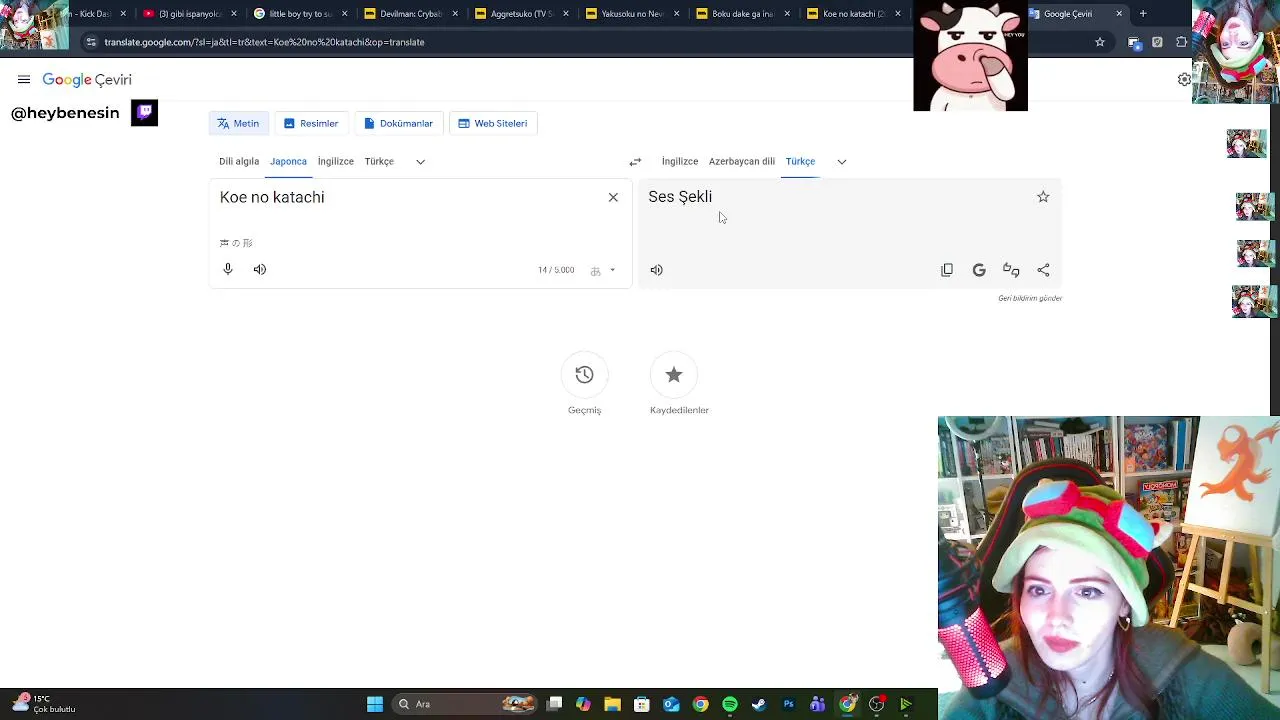1280x720 pixels.
Task: Copy the translation to clipboard
Action: point(947,270)
